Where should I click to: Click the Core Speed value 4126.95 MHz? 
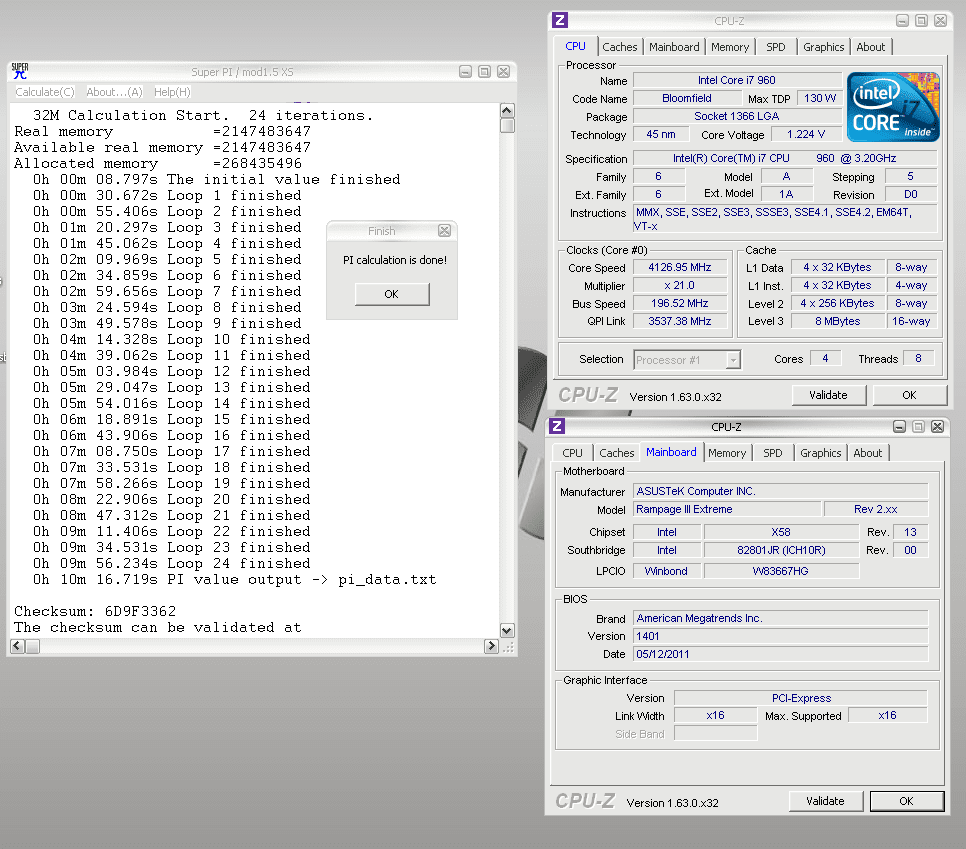680,267
